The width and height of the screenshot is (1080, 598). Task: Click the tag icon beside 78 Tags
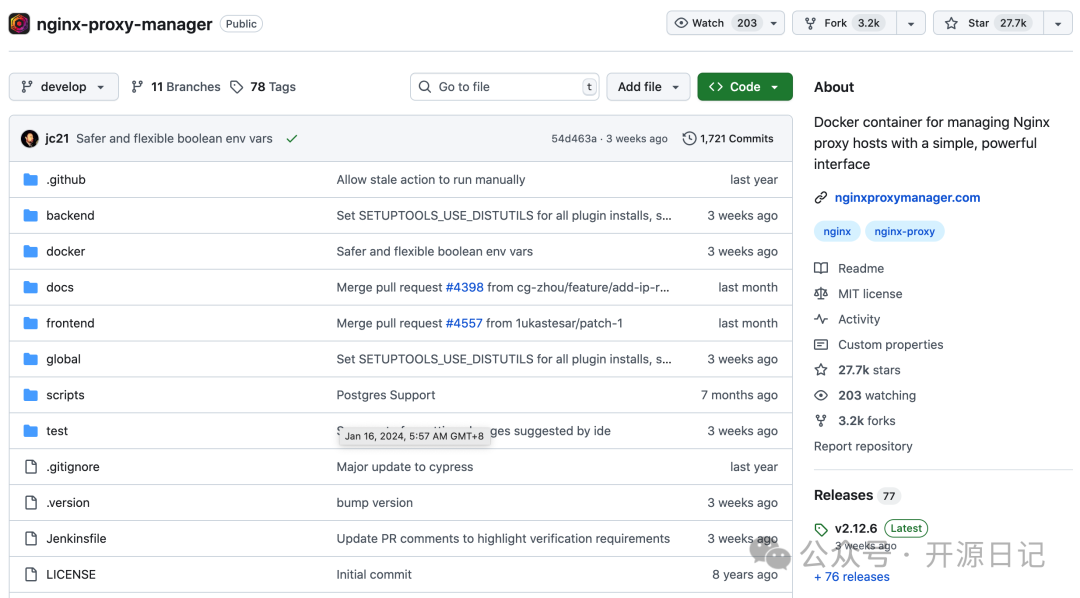click(237, 87)
